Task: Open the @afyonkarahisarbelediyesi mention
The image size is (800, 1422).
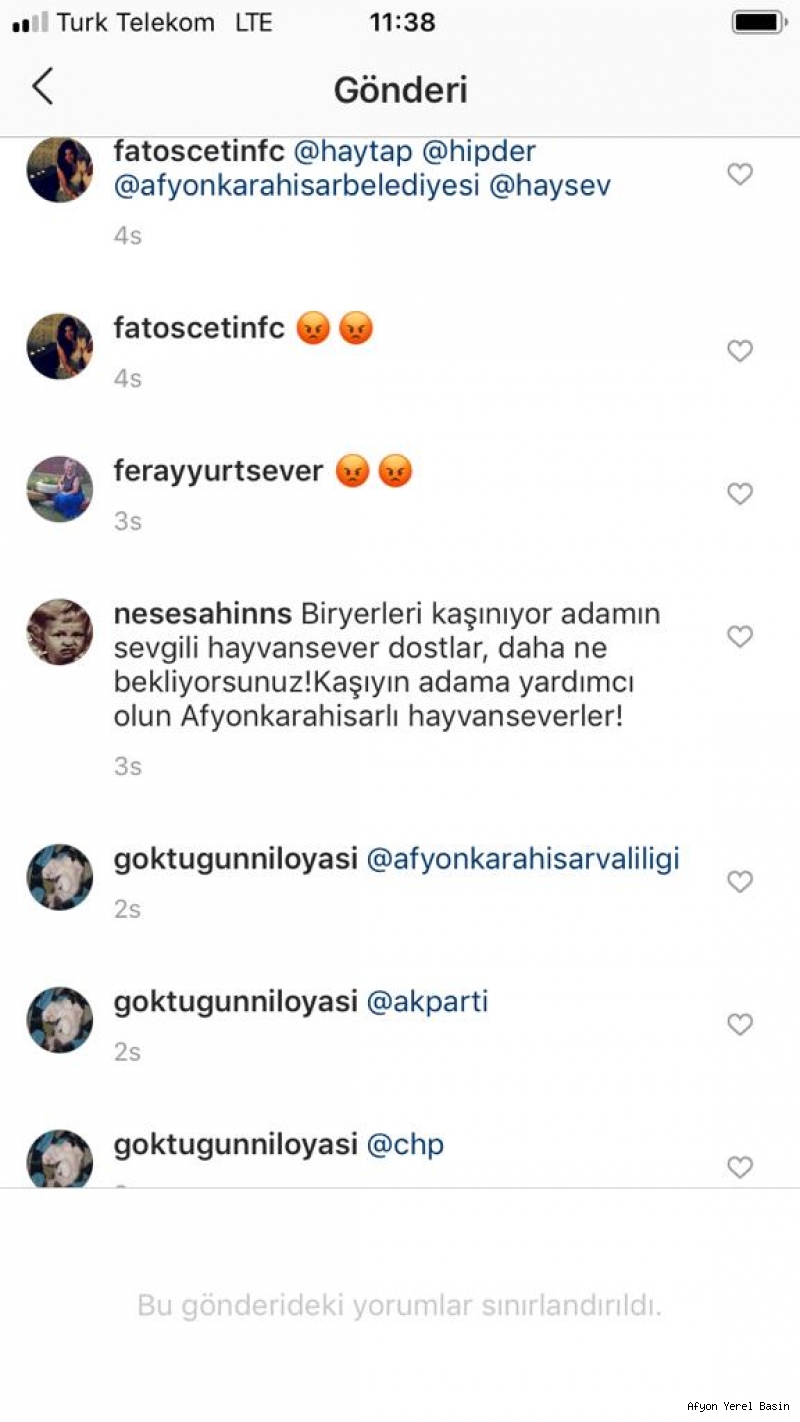Action: pos(297,186)
